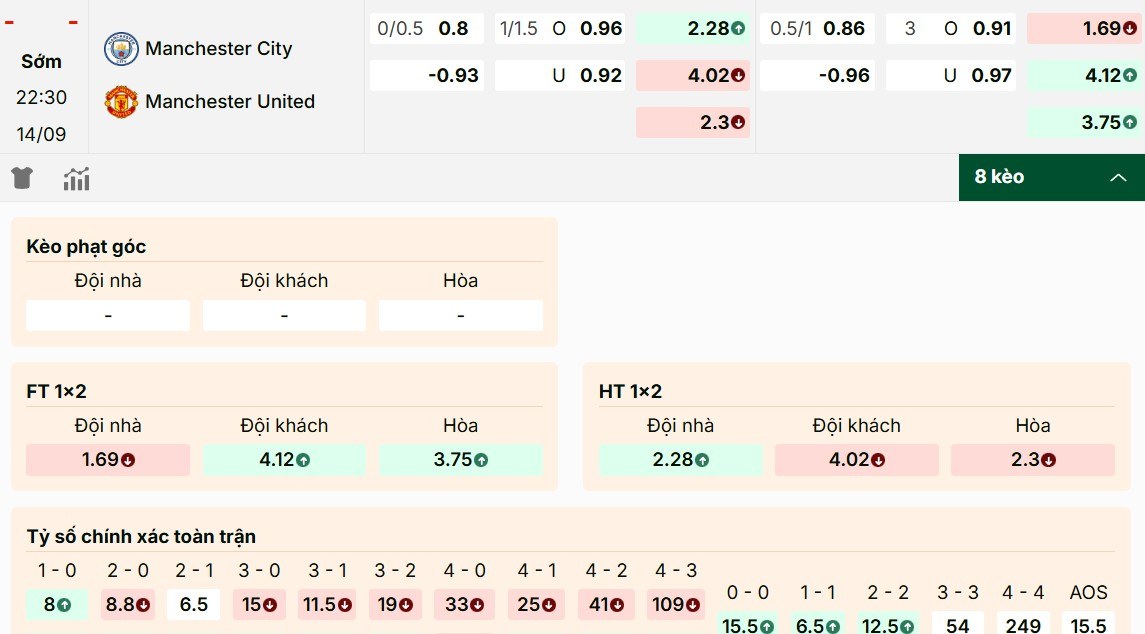Click the 1.69 home odds in FT 1x2

pyautogui.click(x=107, y=460)
